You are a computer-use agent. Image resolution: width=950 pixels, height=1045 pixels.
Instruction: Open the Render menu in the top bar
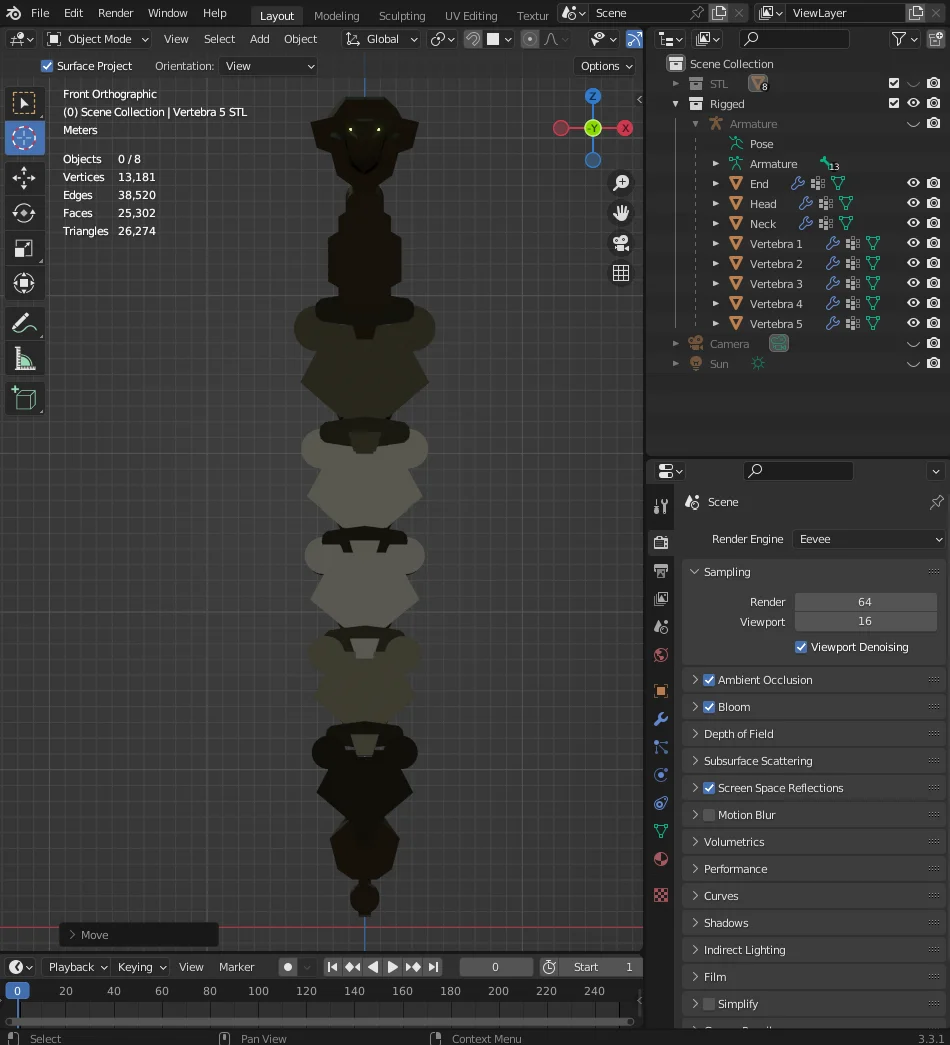(115, 13)
